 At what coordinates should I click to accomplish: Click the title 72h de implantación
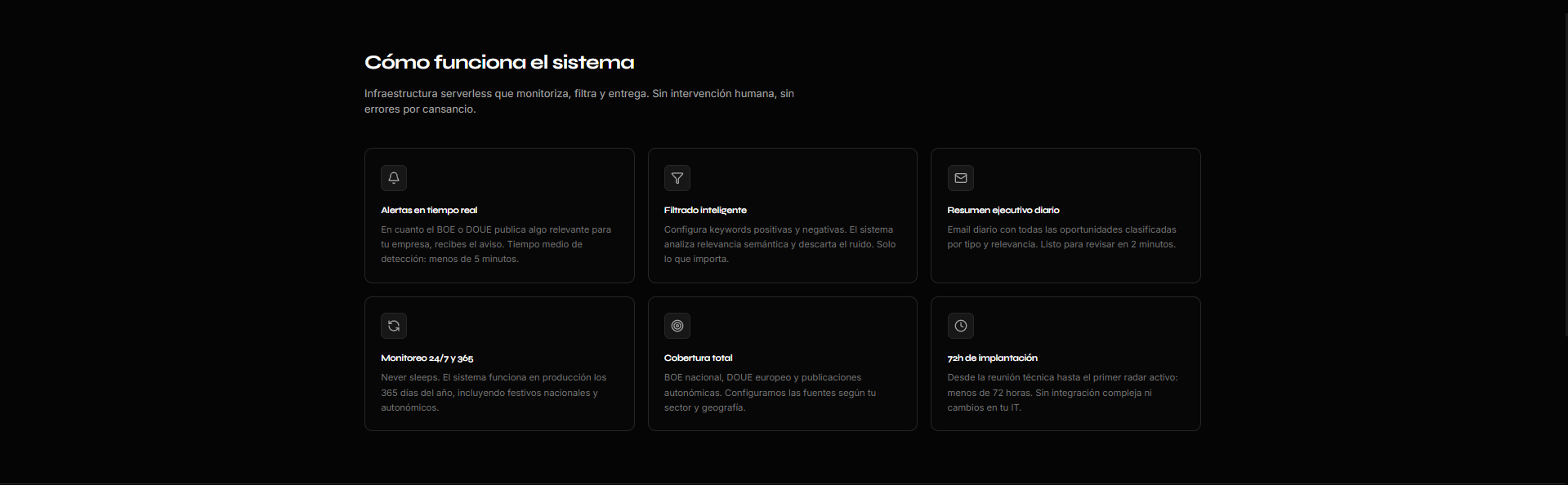pos(993,358)
